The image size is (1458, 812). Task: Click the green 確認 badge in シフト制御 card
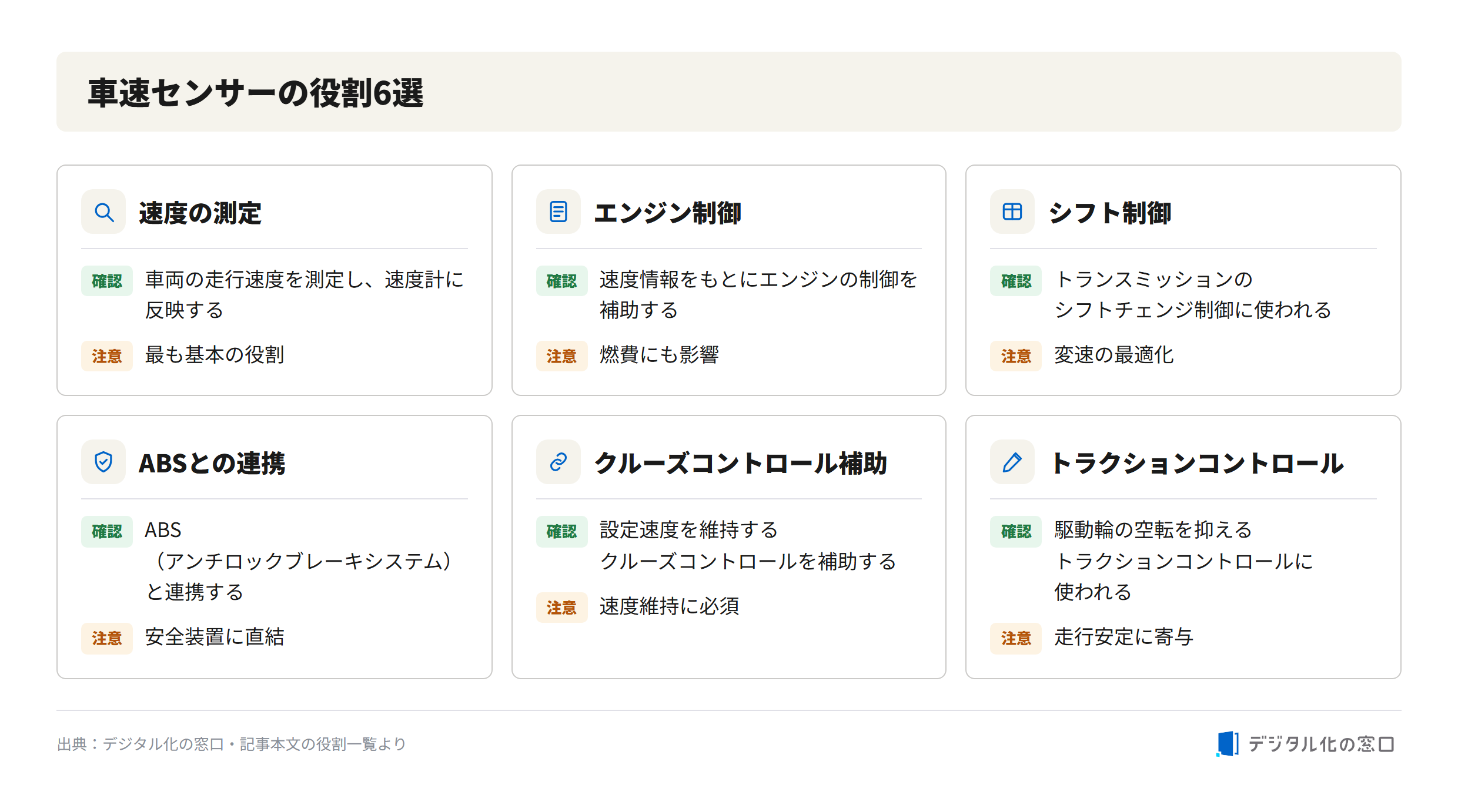coord(1016,281)
